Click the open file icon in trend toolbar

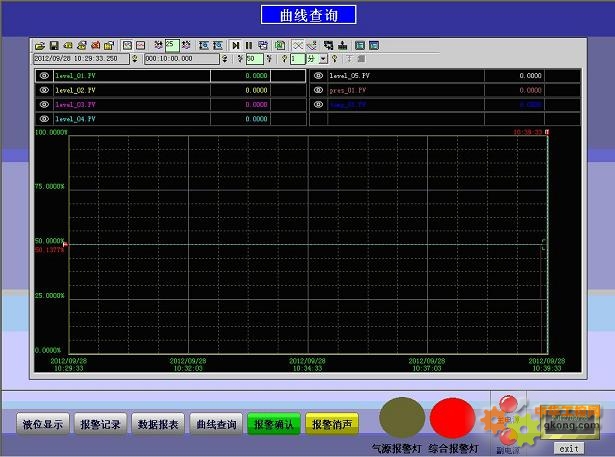[x=41, y=46]
